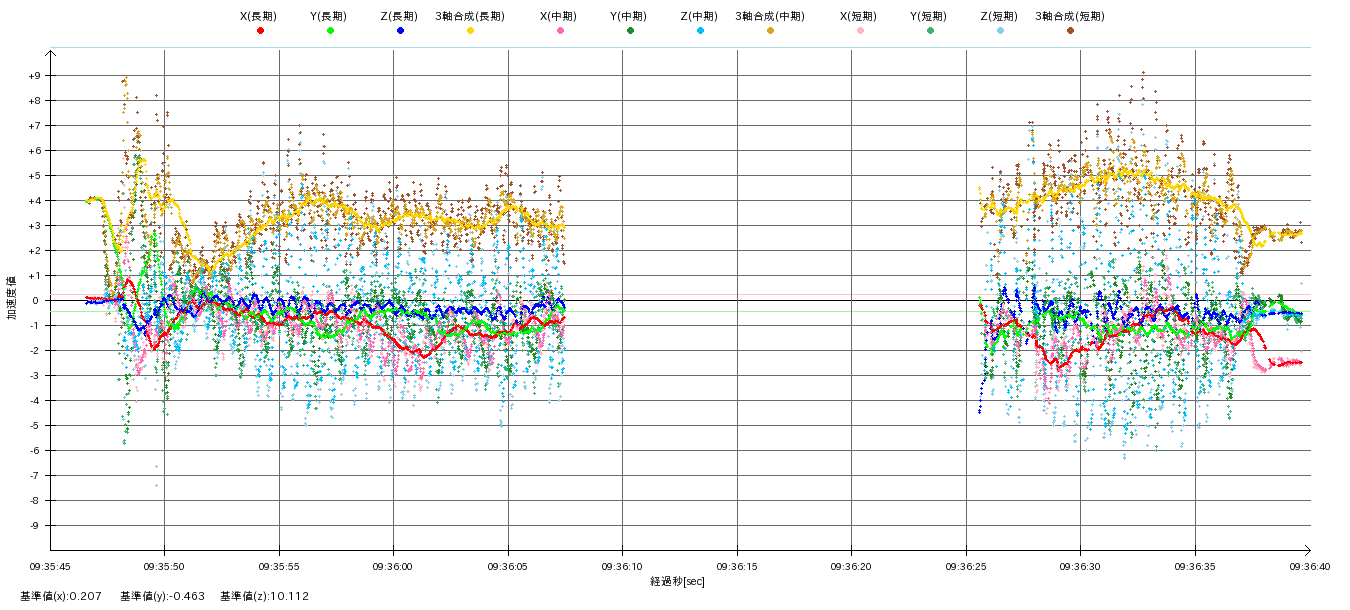Click the 経過秒[sec] x-axis title
1350x610 pixels.
point(677,581)
